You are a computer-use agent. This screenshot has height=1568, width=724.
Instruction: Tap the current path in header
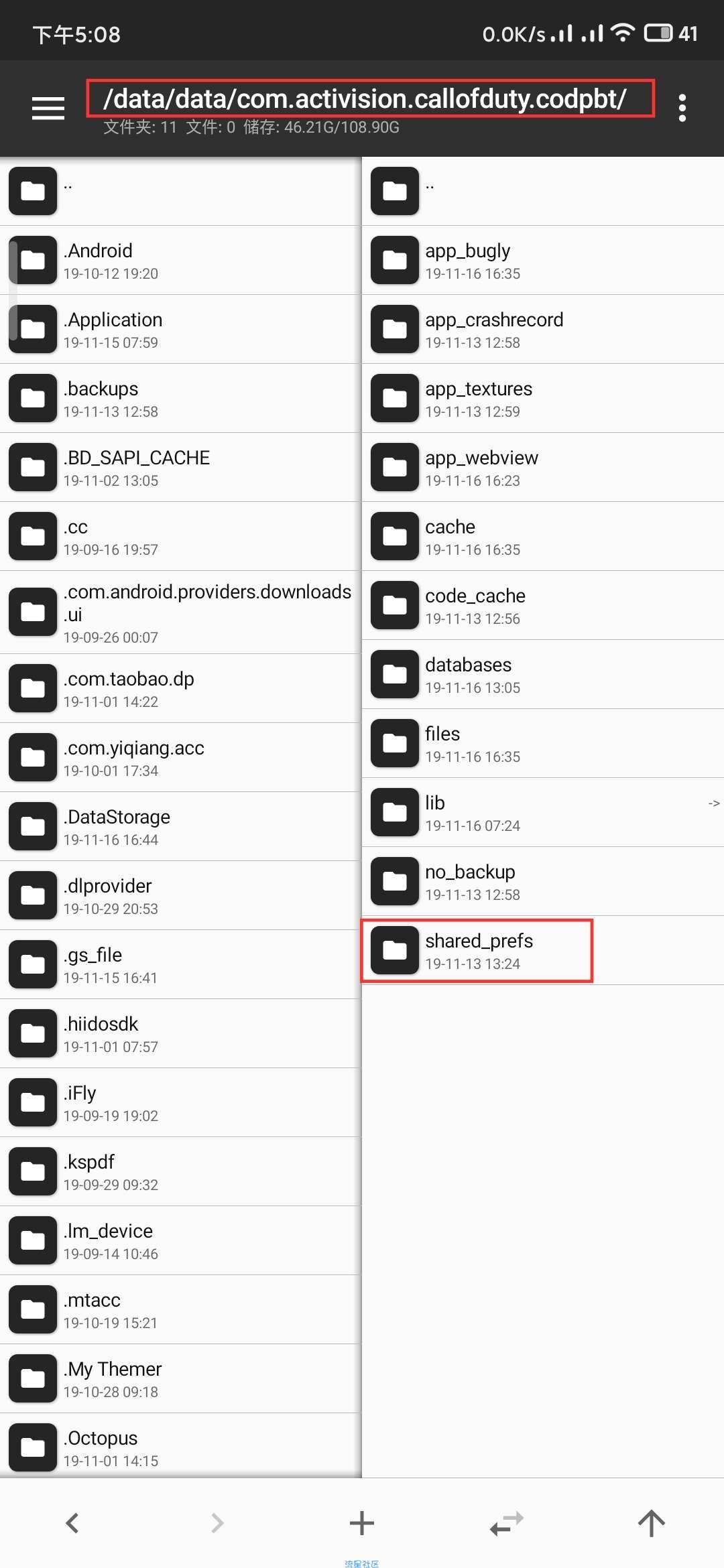click(x=365, y=99)
